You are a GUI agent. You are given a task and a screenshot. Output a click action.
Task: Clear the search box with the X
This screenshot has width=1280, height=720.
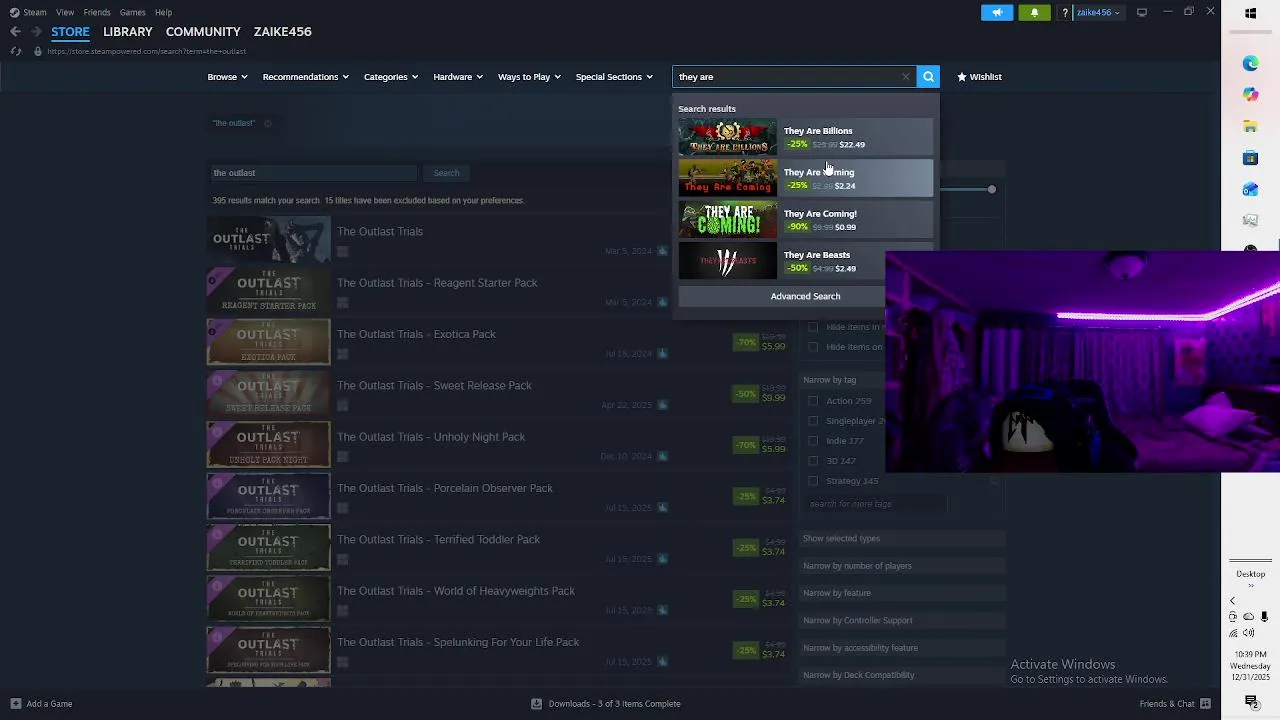(x=906, y=76)
